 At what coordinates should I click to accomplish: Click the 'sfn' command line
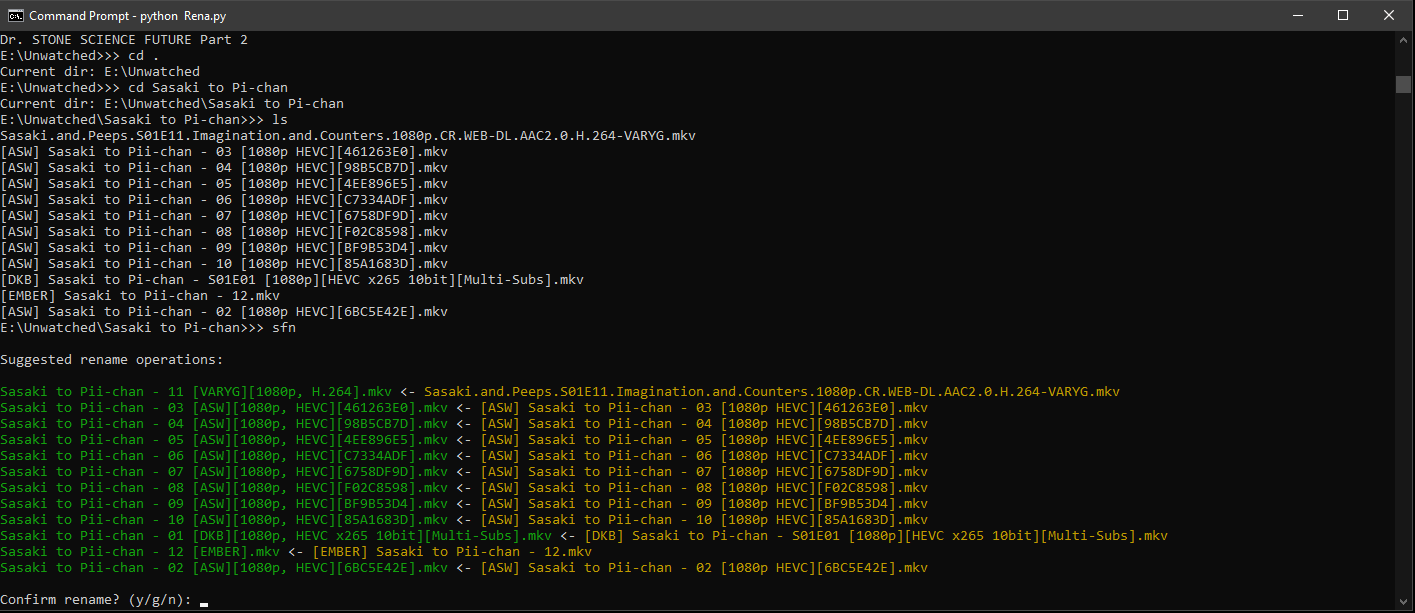148,328
